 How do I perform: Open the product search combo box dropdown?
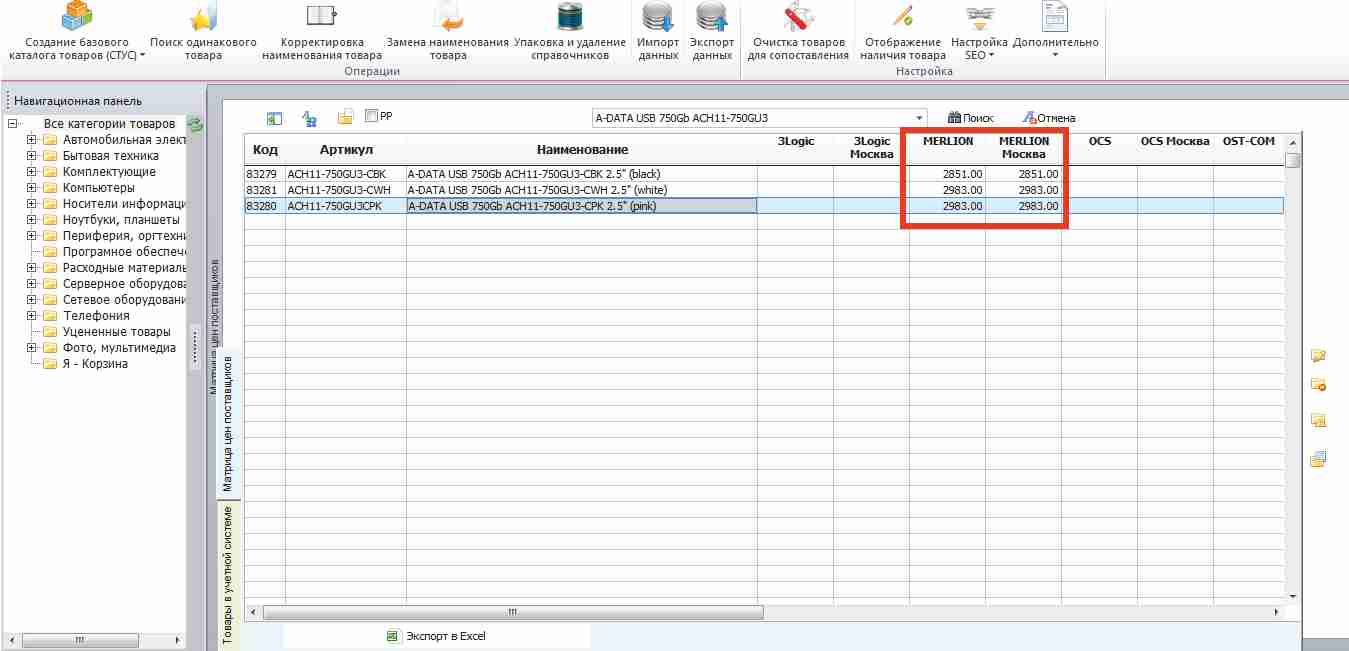pos(920,118)
